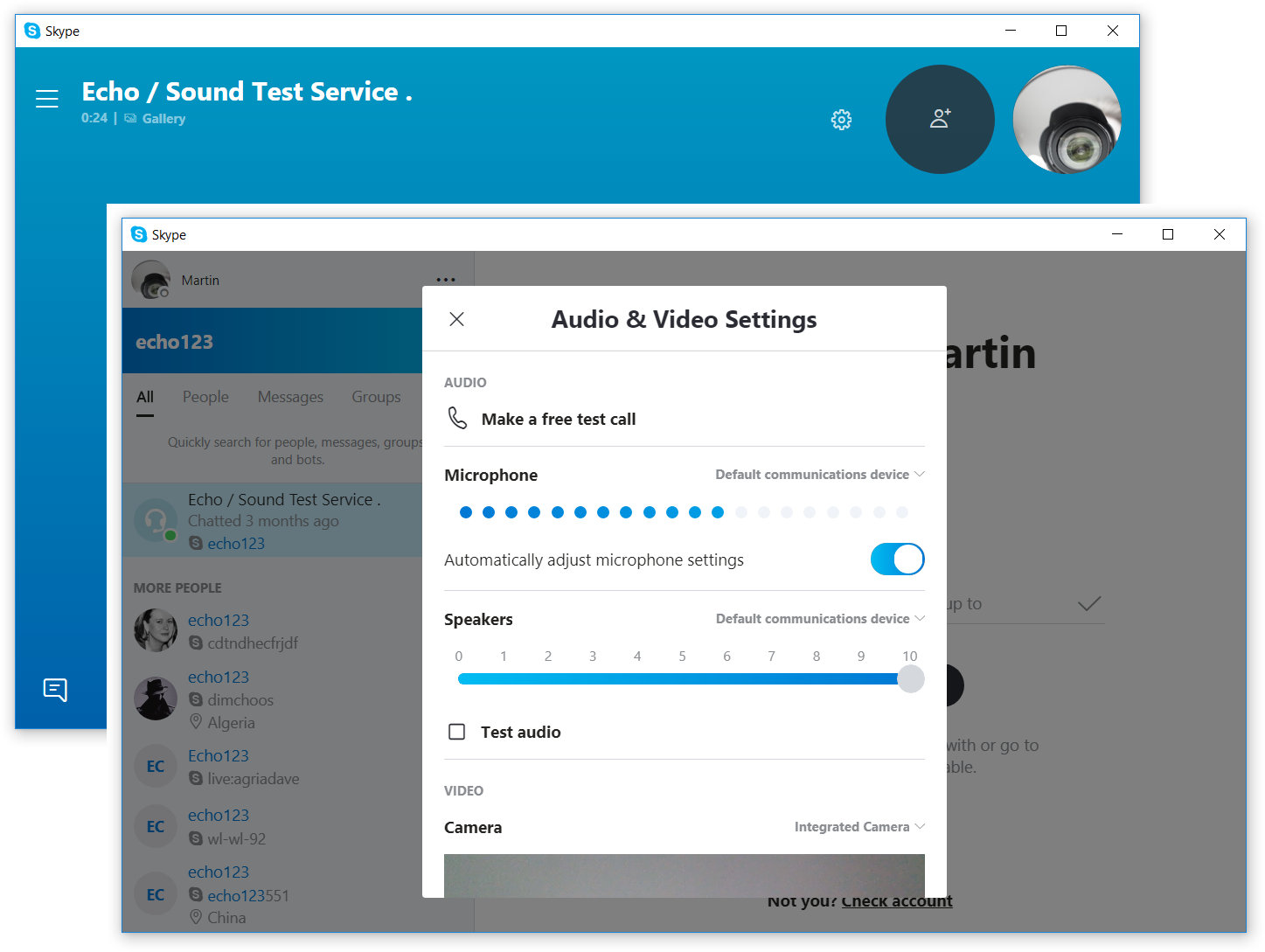This screenshot has height=952, width=1265.
Task: Click the checkmark icon beside the status field
Action: (1089, 603)
